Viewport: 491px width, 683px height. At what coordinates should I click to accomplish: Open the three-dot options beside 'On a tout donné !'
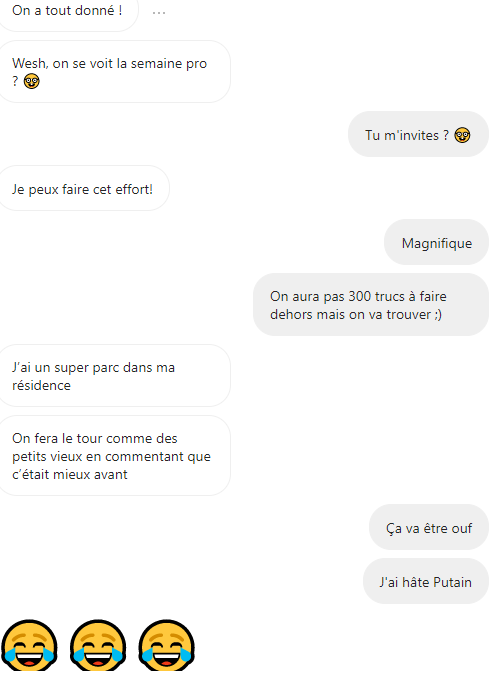point(159,13)
